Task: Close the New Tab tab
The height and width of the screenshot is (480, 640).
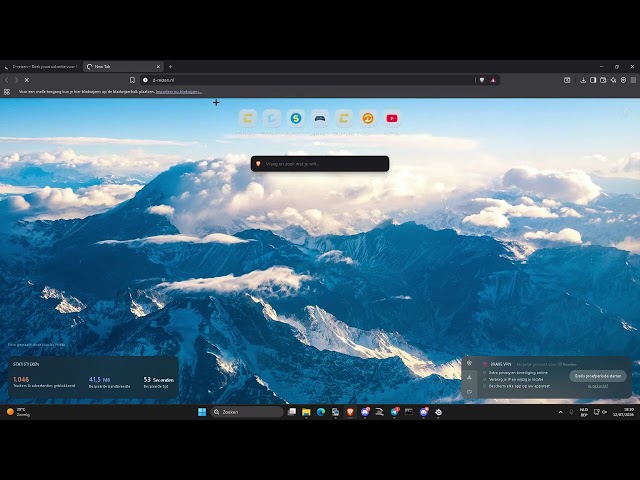Action: tap(158, 67)
